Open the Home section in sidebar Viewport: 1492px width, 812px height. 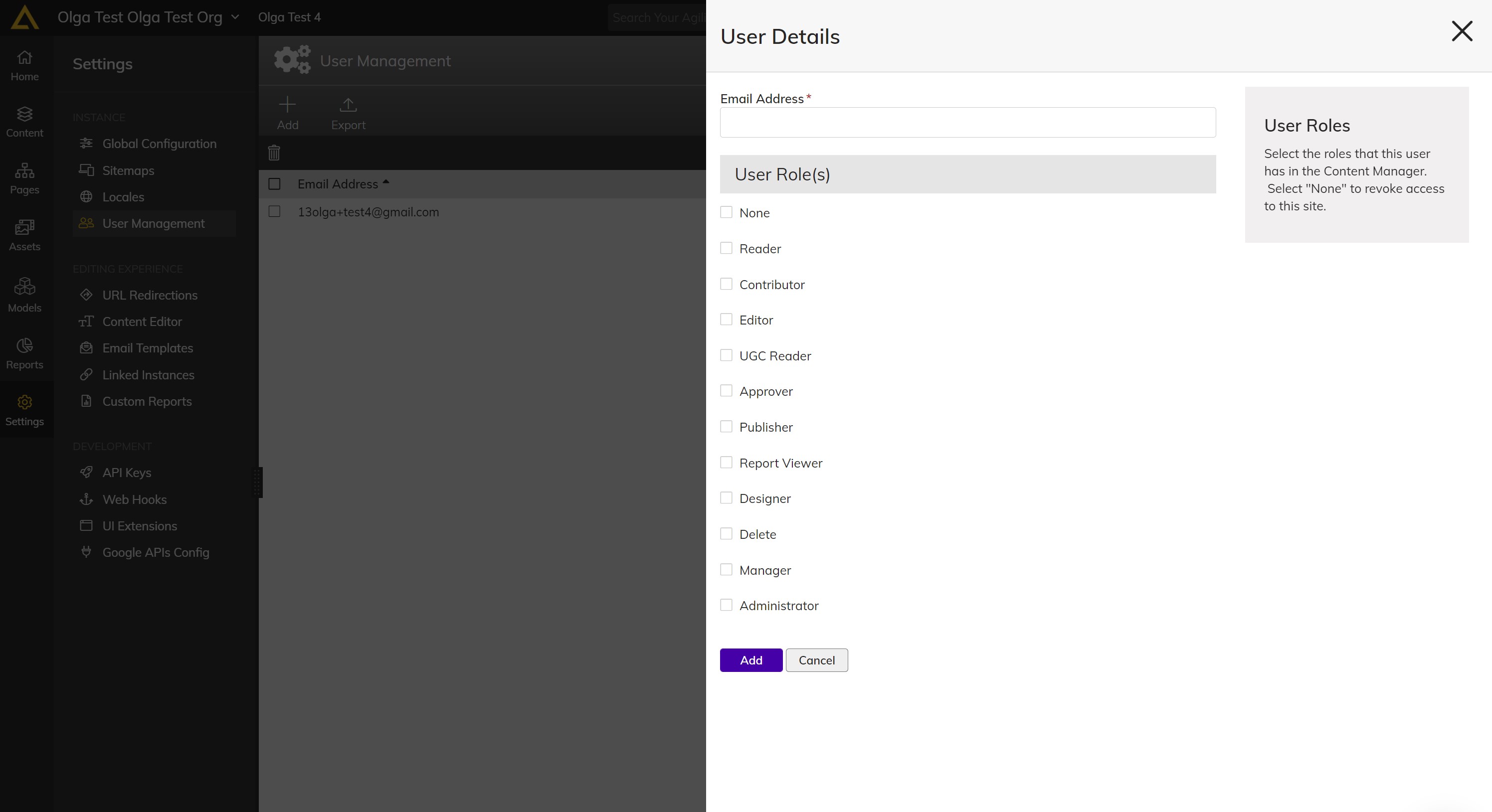(24, 65)
